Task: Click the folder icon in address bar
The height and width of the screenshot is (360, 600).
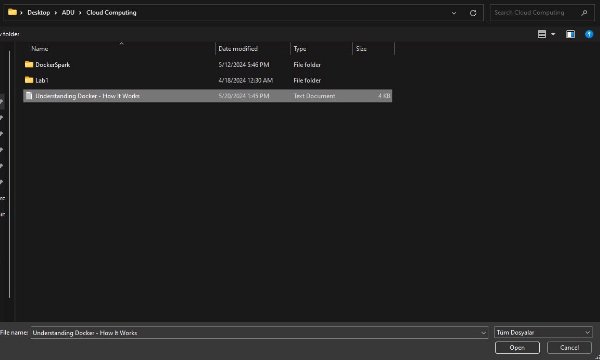Action: tap(12, 12)
